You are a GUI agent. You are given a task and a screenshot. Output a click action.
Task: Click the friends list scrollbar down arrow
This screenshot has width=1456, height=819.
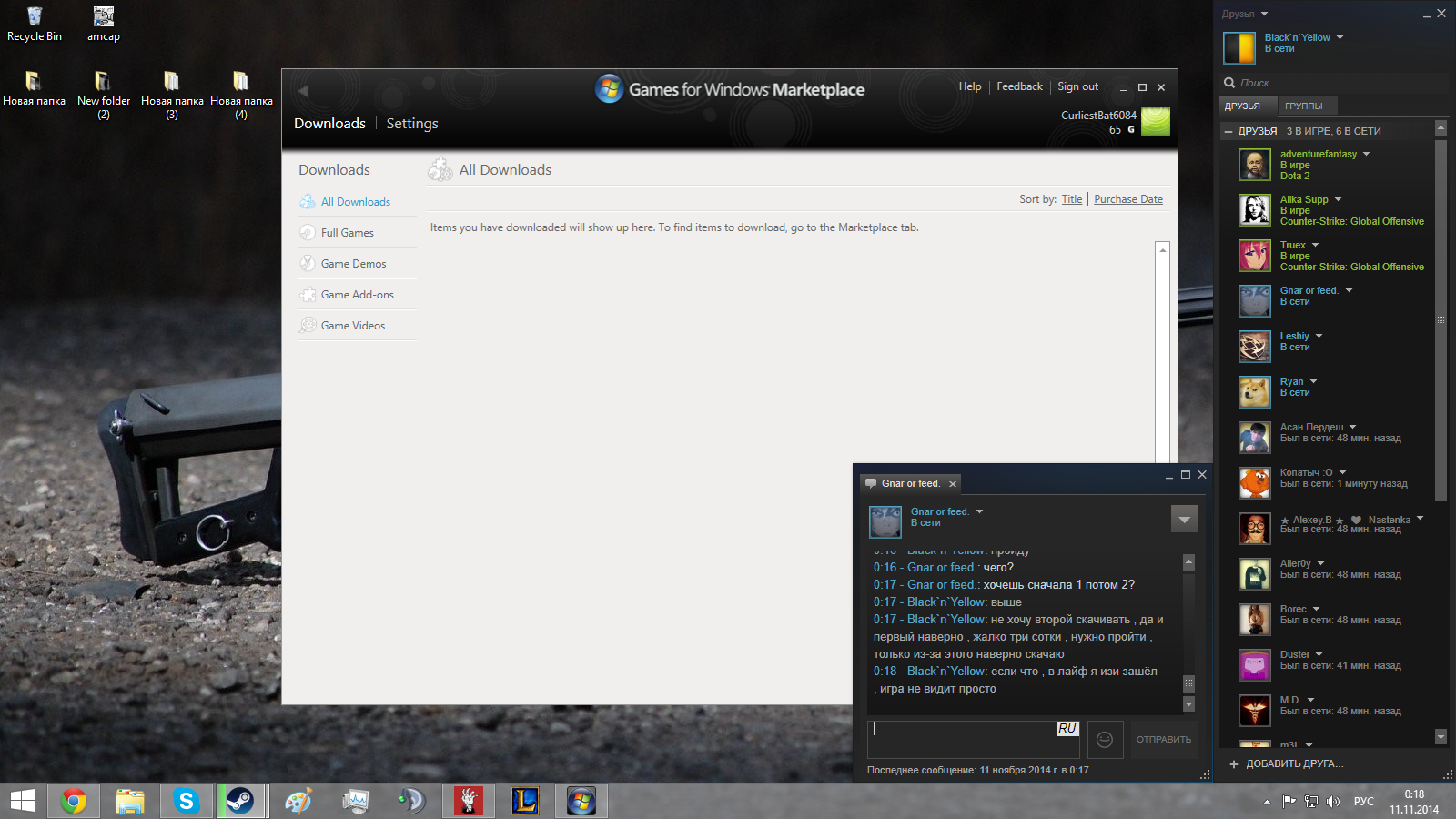click(x=1441, y=736)
